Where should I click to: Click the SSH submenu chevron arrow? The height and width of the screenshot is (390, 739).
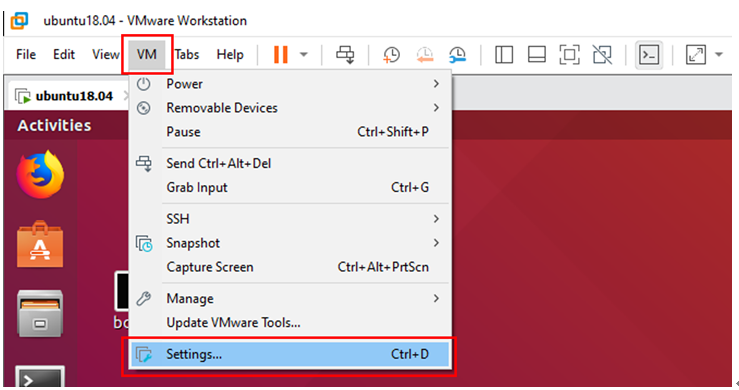(x=436, y=219)
